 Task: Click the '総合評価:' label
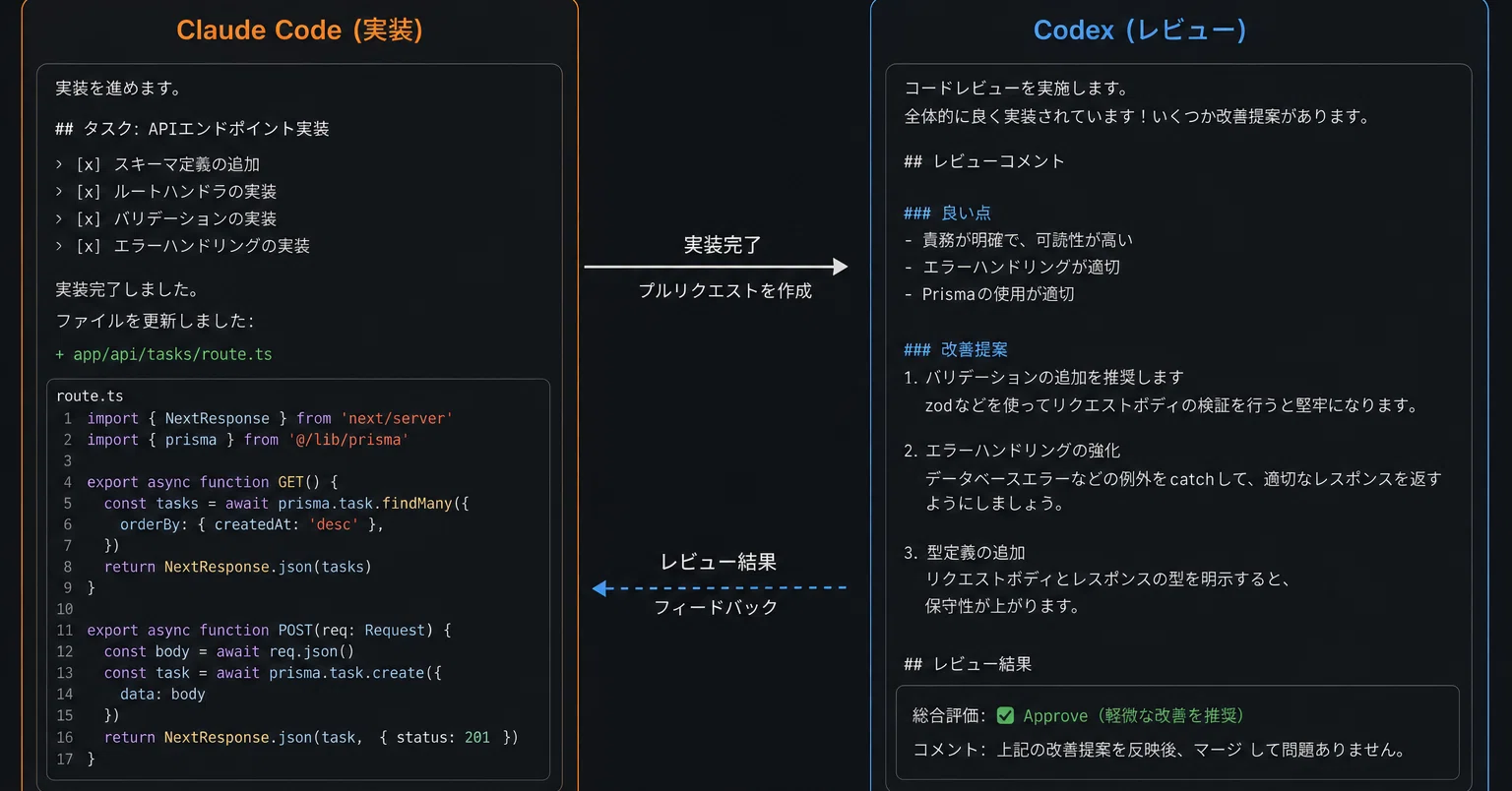pos(950,716)
